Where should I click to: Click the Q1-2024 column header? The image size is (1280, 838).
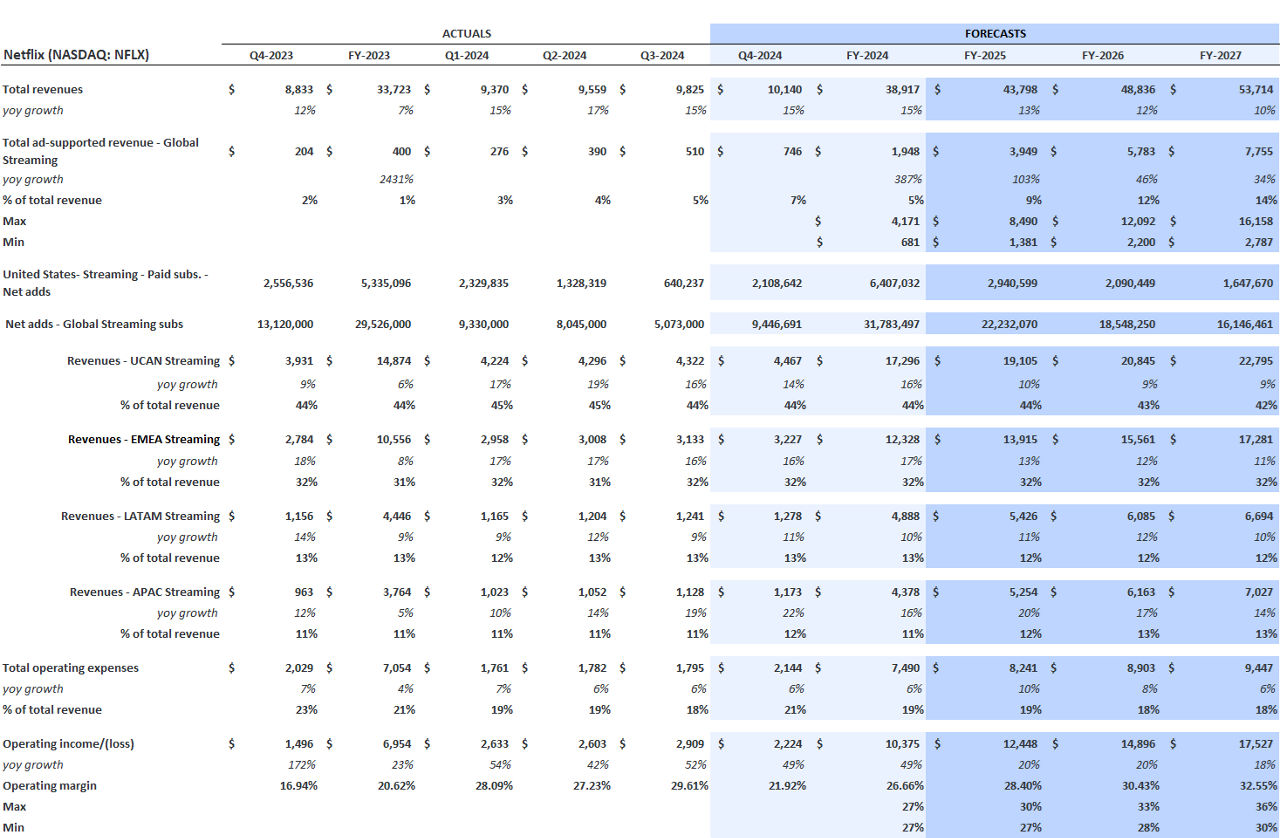pos(467,56)
